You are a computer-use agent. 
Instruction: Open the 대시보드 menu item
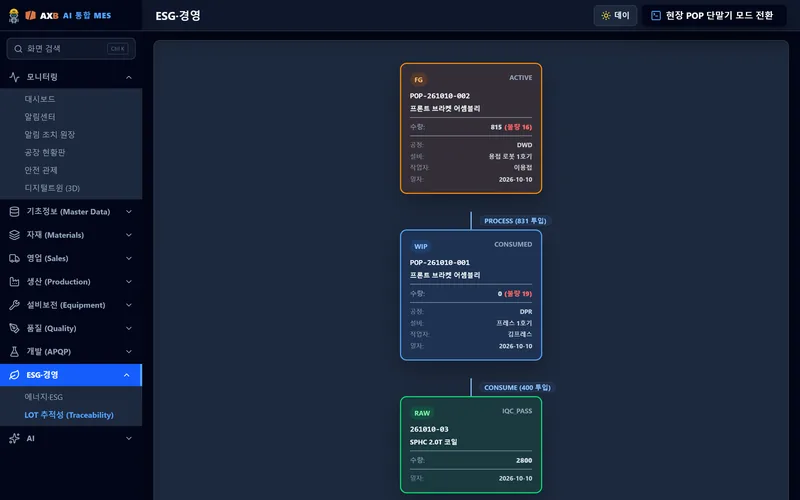[40, 99]
